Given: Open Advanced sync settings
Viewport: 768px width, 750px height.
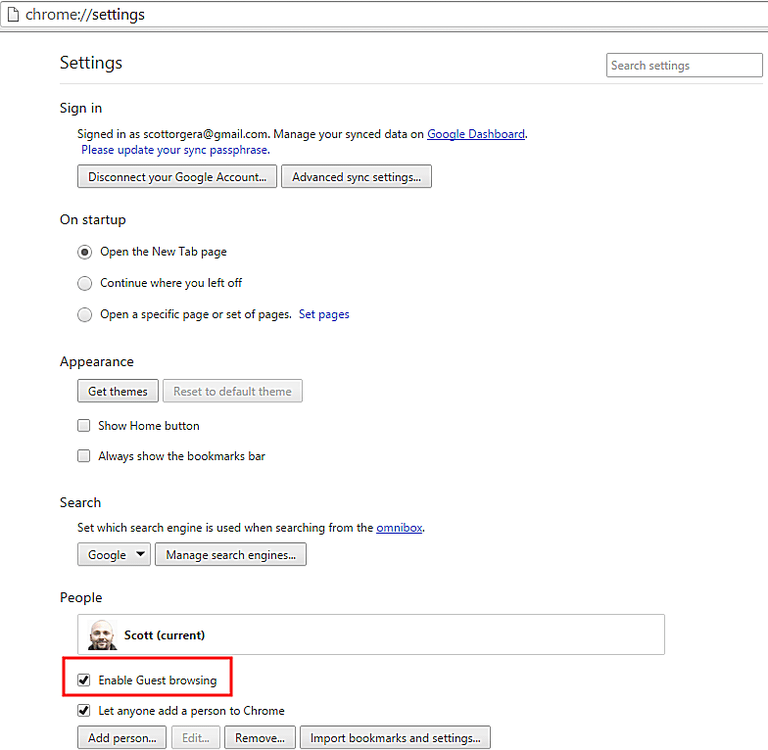Looking at the screenshot, I should click(356, 177).
